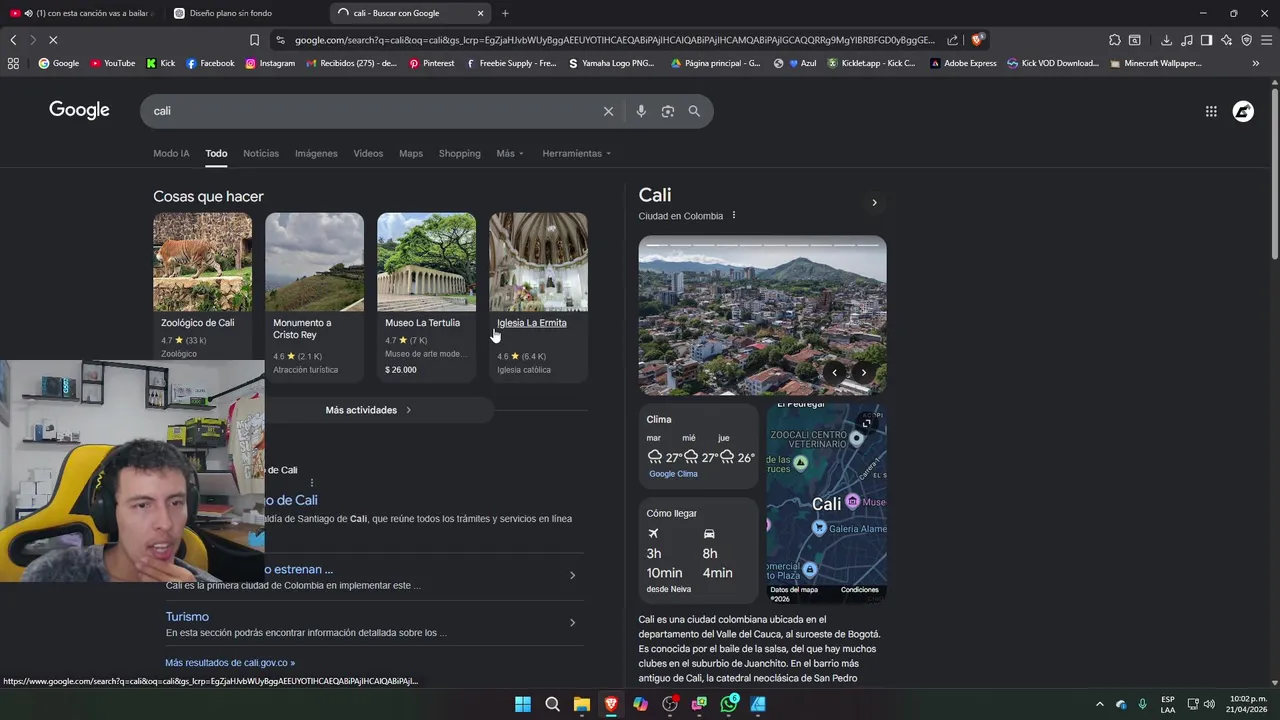This screenshot has width=1280, height=720.
Task: Open the Cali map preview
Action: (x=826, y=503)
